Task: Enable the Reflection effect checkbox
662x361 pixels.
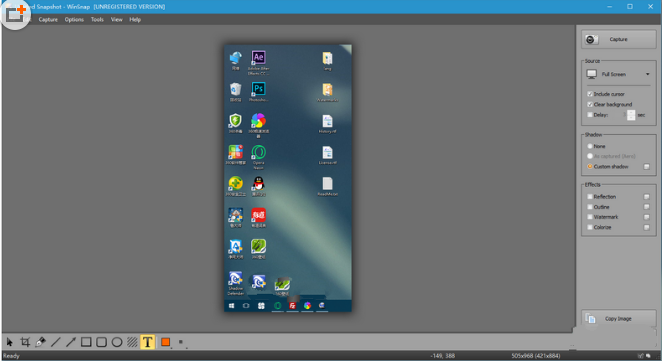Action: tap(590, 197)
